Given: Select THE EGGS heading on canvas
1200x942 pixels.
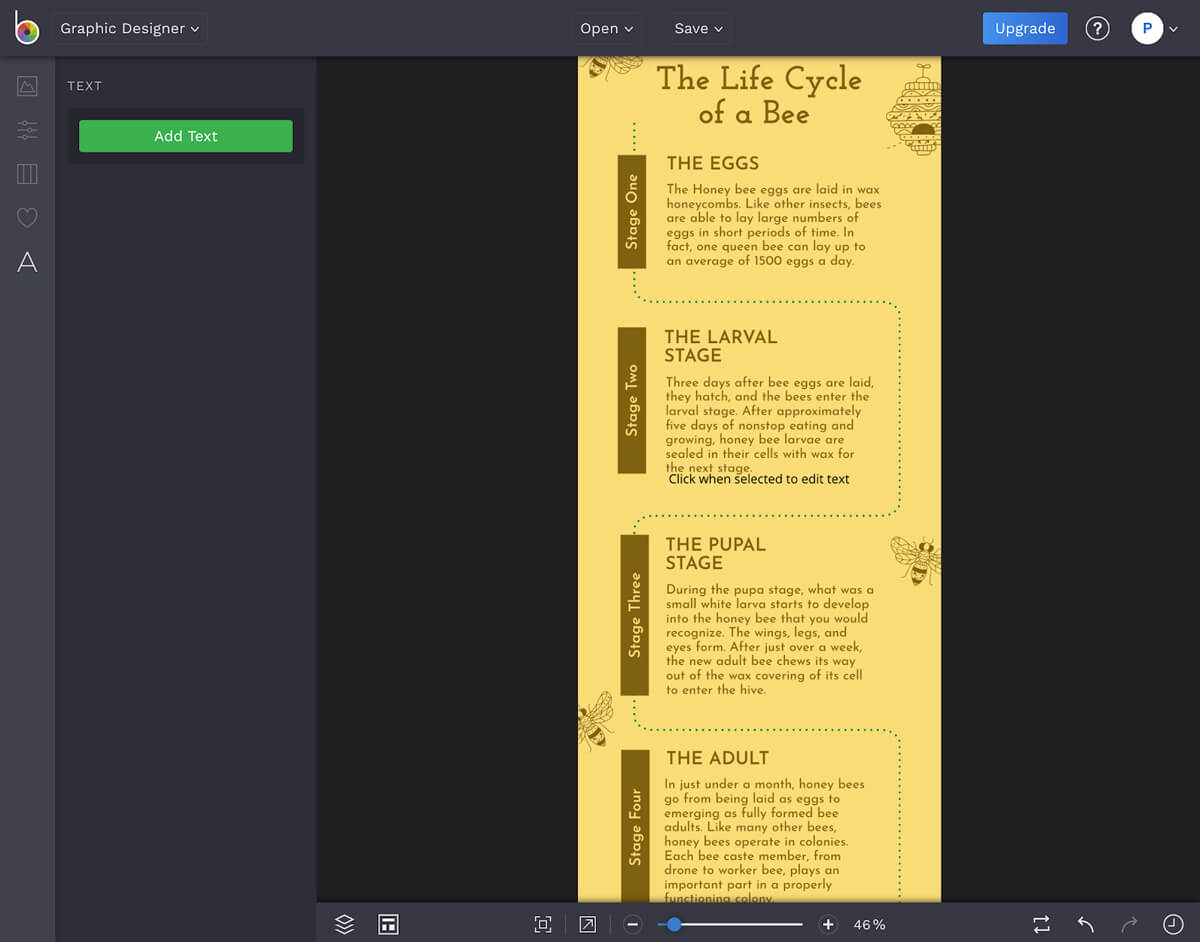Looking at the screenshot, I should pos(713,163).
